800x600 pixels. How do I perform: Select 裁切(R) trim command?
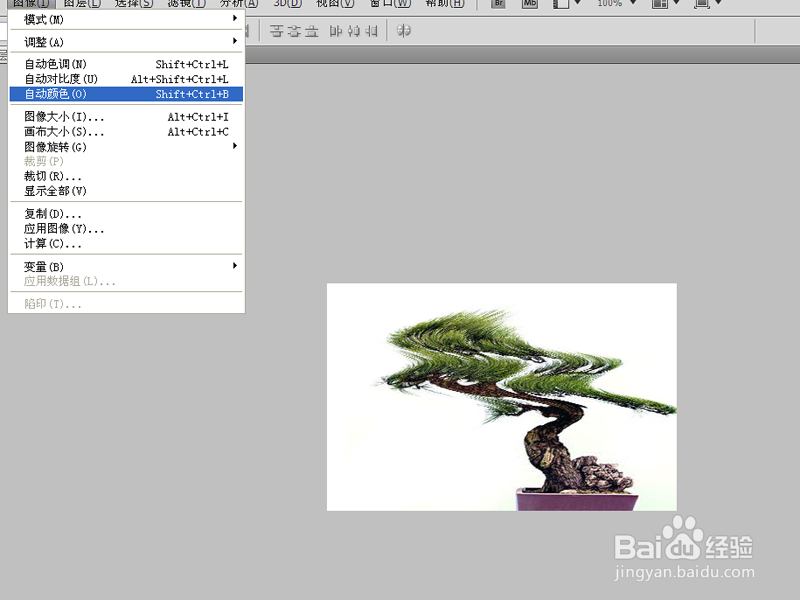[126, 177]
